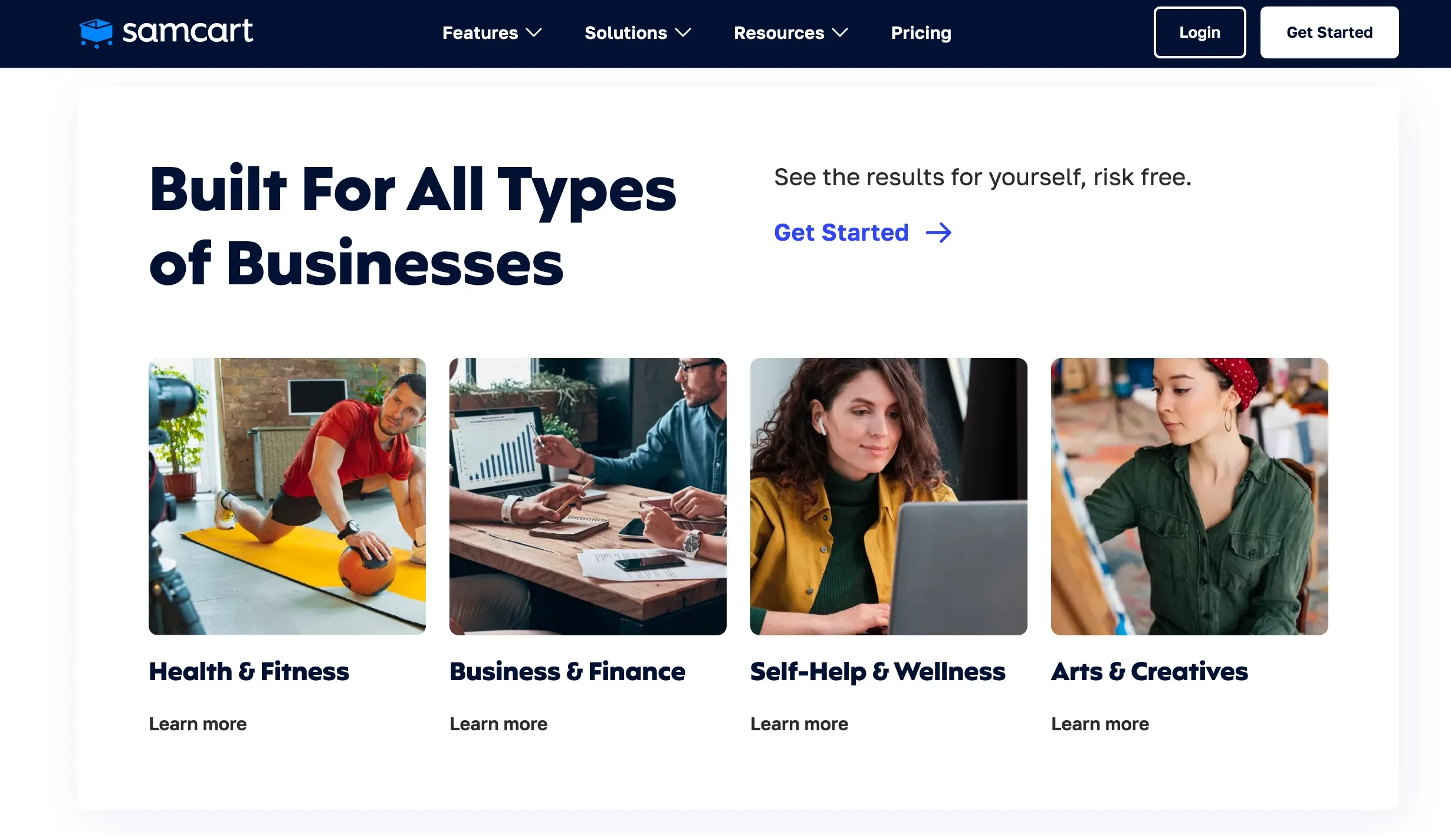This screenshot has width=1451, height=840.
Task: Click the Login button
Action: 1200,32
